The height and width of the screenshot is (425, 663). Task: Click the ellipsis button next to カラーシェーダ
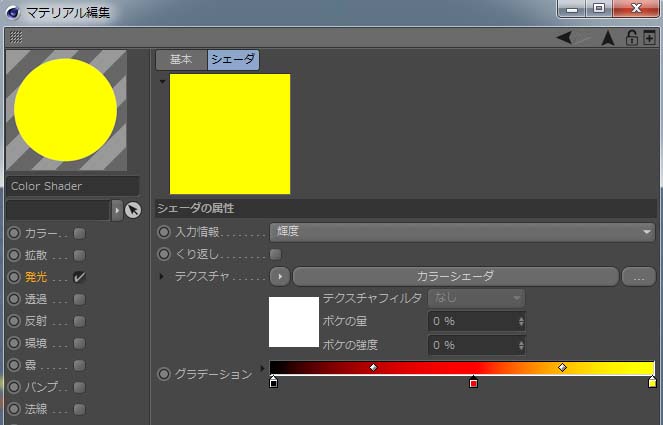pos(638,276)
